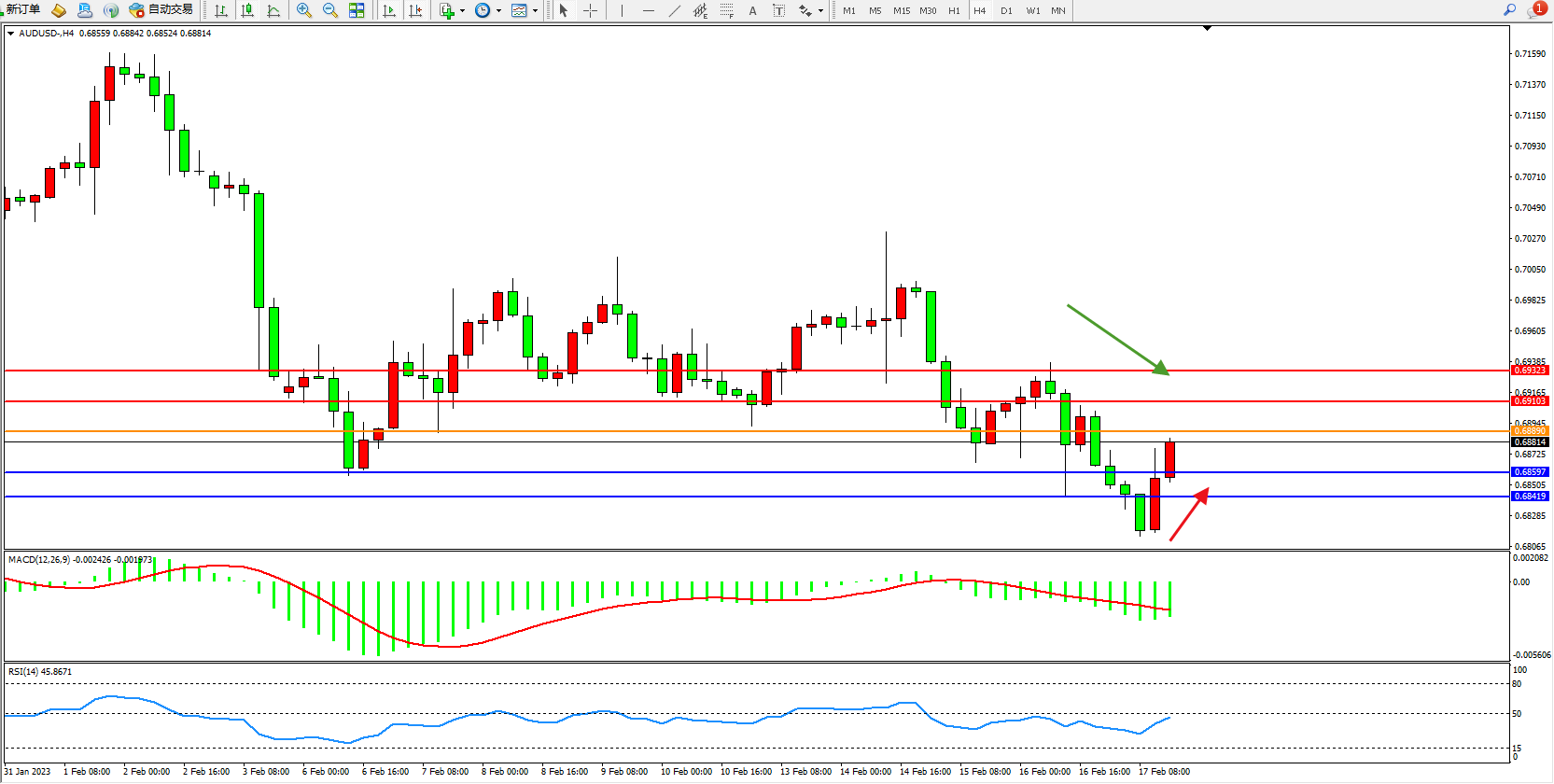Toggle the candlestick chart mode
Image resolution: width=1554 pixels, height=784 pixels.
click(x=247, y=10)
